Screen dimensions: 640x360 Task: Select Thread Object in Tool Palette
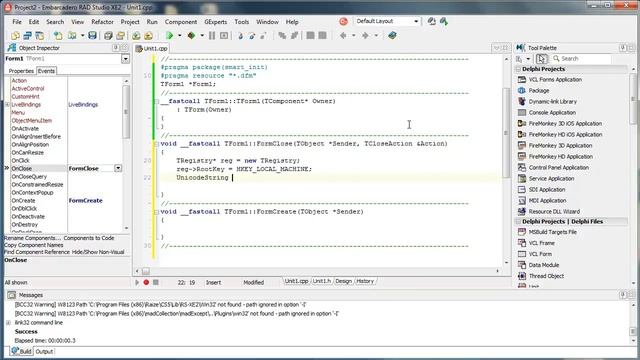(x=546, y=276)
